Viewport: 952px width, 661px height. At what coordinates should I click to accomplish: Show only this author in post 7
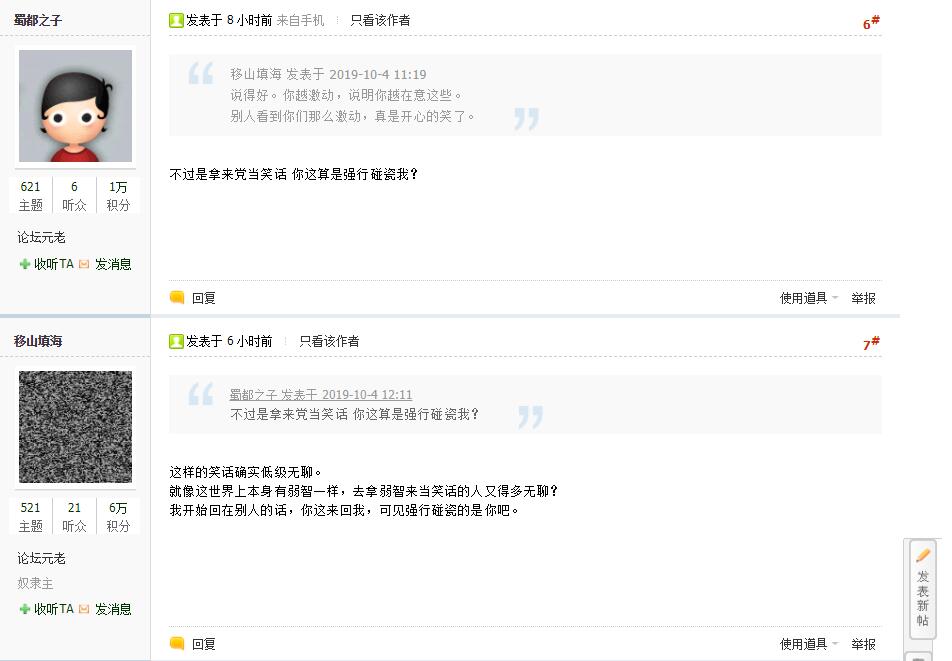point(329,341)
